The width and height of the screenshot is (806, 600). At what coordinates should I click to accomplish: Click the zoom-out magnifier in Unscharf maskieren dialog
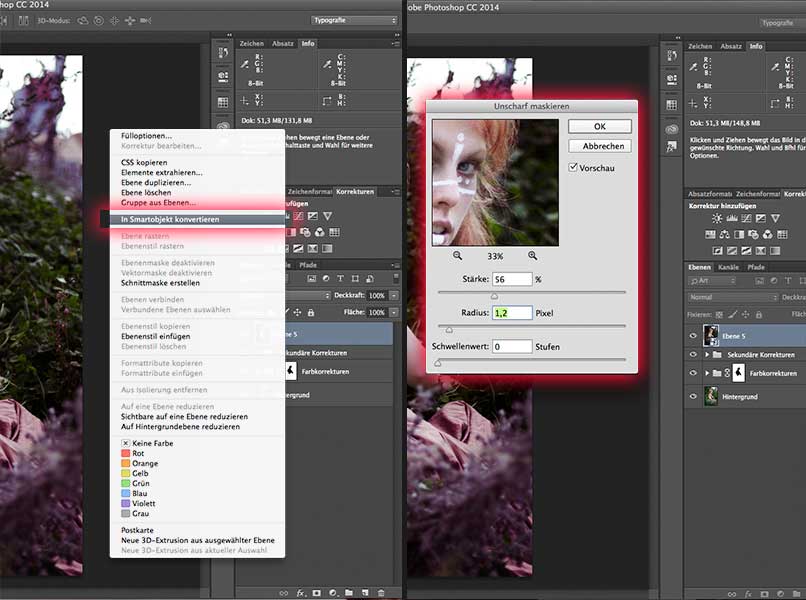(458, 256)
